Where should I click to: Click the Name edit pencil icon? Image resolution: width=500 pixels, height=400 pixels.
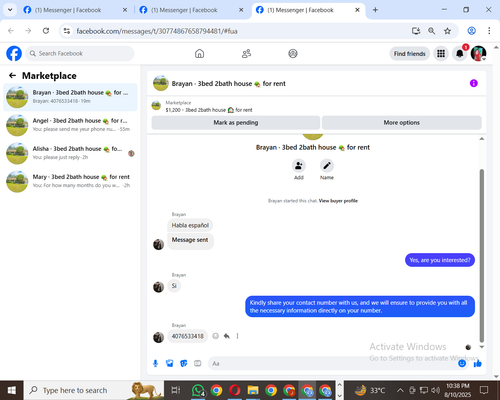[x=327, y=166]
